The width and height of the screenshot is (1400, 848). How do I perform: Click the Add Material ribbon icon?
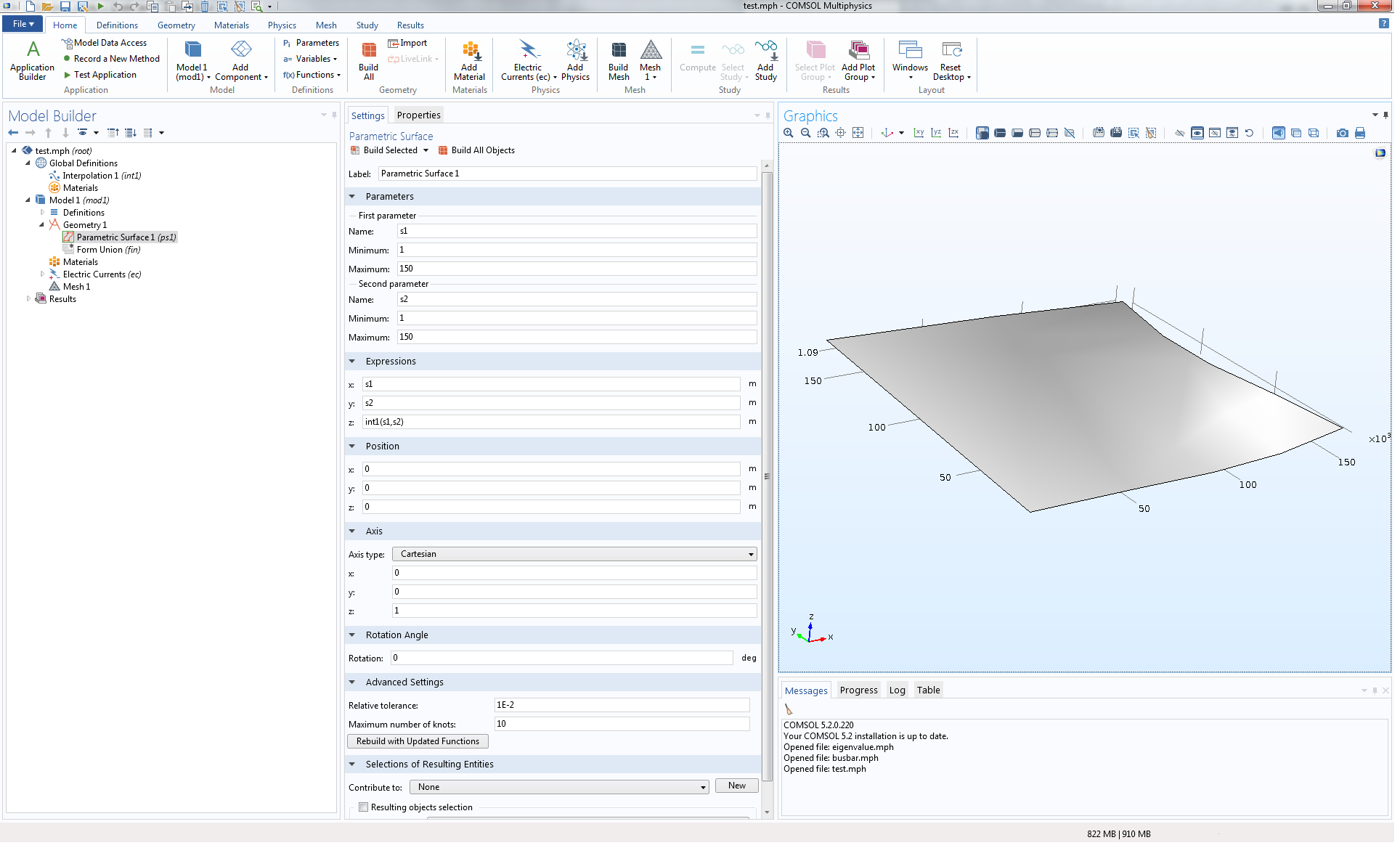coord(469,60)
